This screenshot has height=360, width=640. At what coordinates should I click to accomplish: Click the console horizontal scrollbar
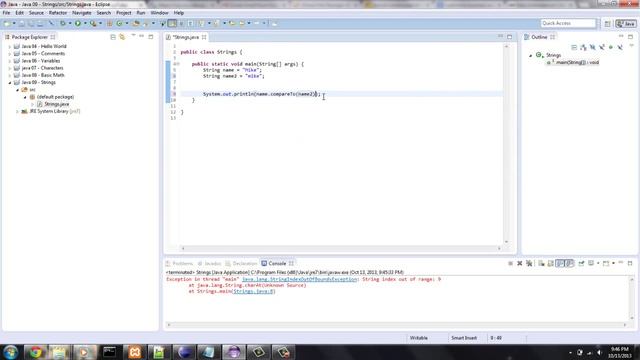[396, 325]
